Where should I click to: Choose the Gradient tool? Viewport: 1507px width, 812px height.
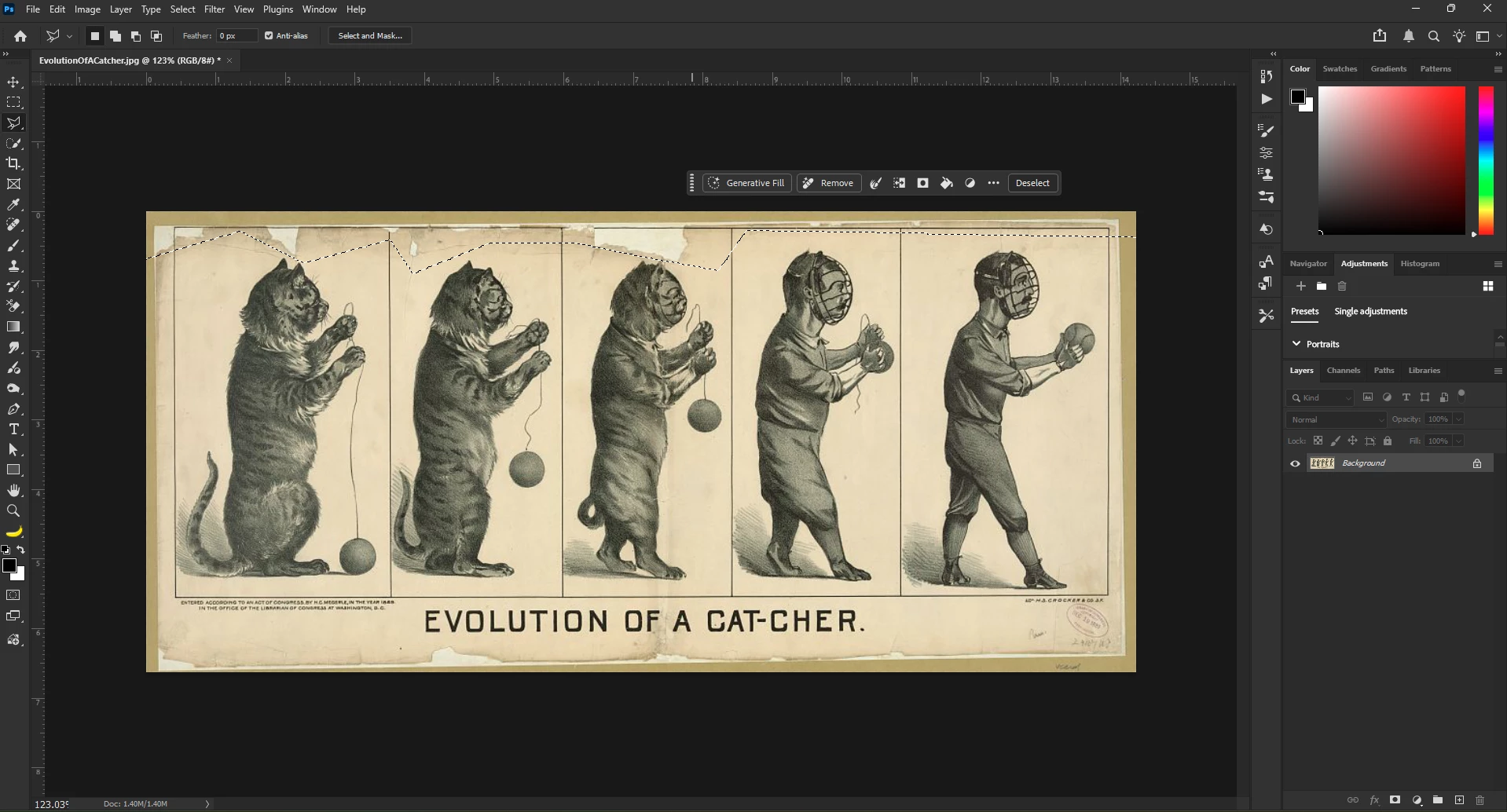[13, 327]
